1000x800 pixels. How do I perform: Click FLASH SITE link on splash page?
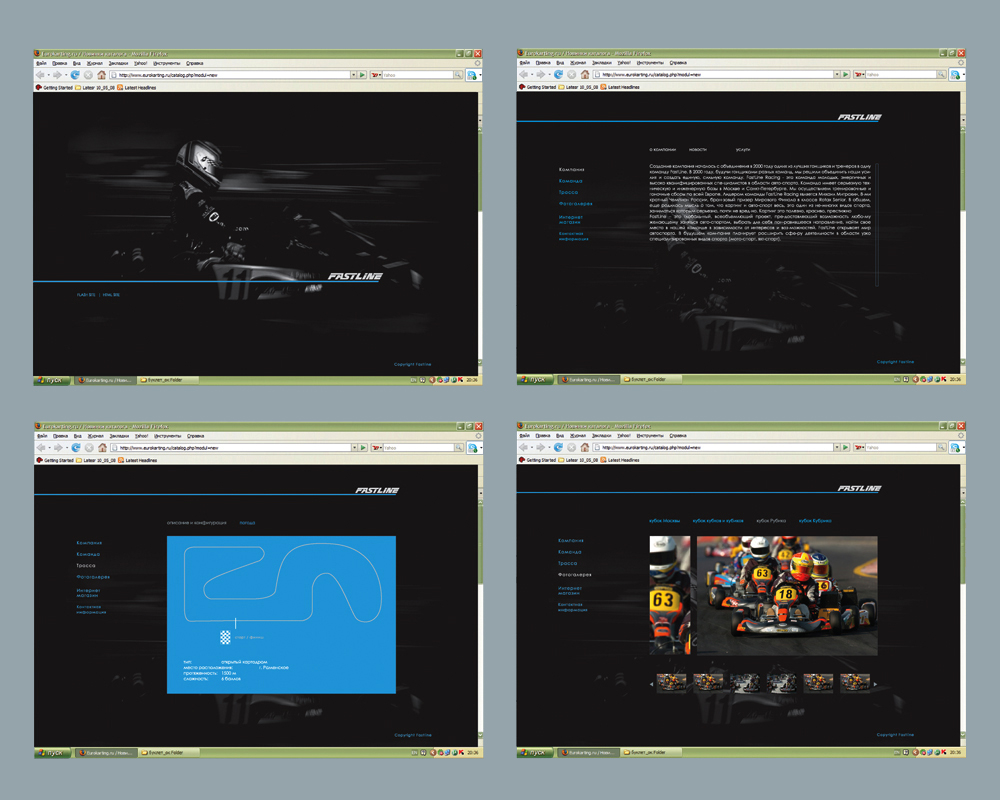pyautogui.click(x=86, y=295)
